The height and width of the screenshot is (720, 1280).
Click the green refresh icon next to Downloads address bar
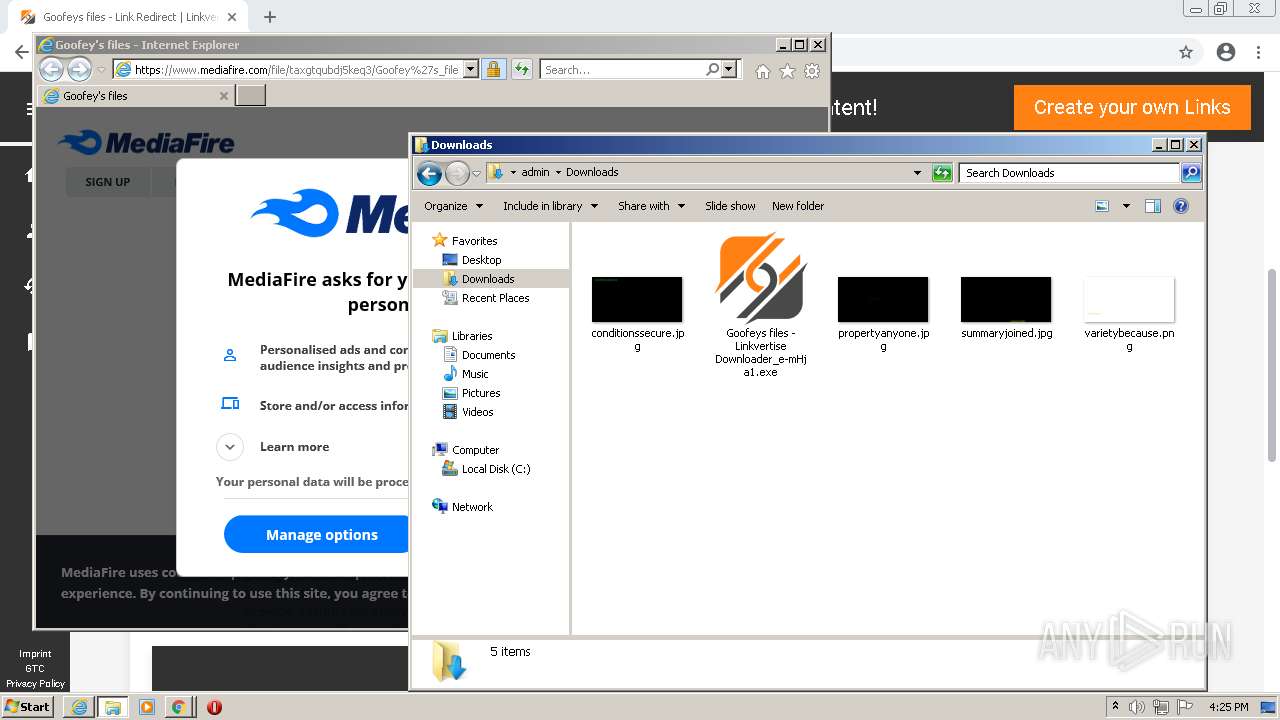[942, 173]
